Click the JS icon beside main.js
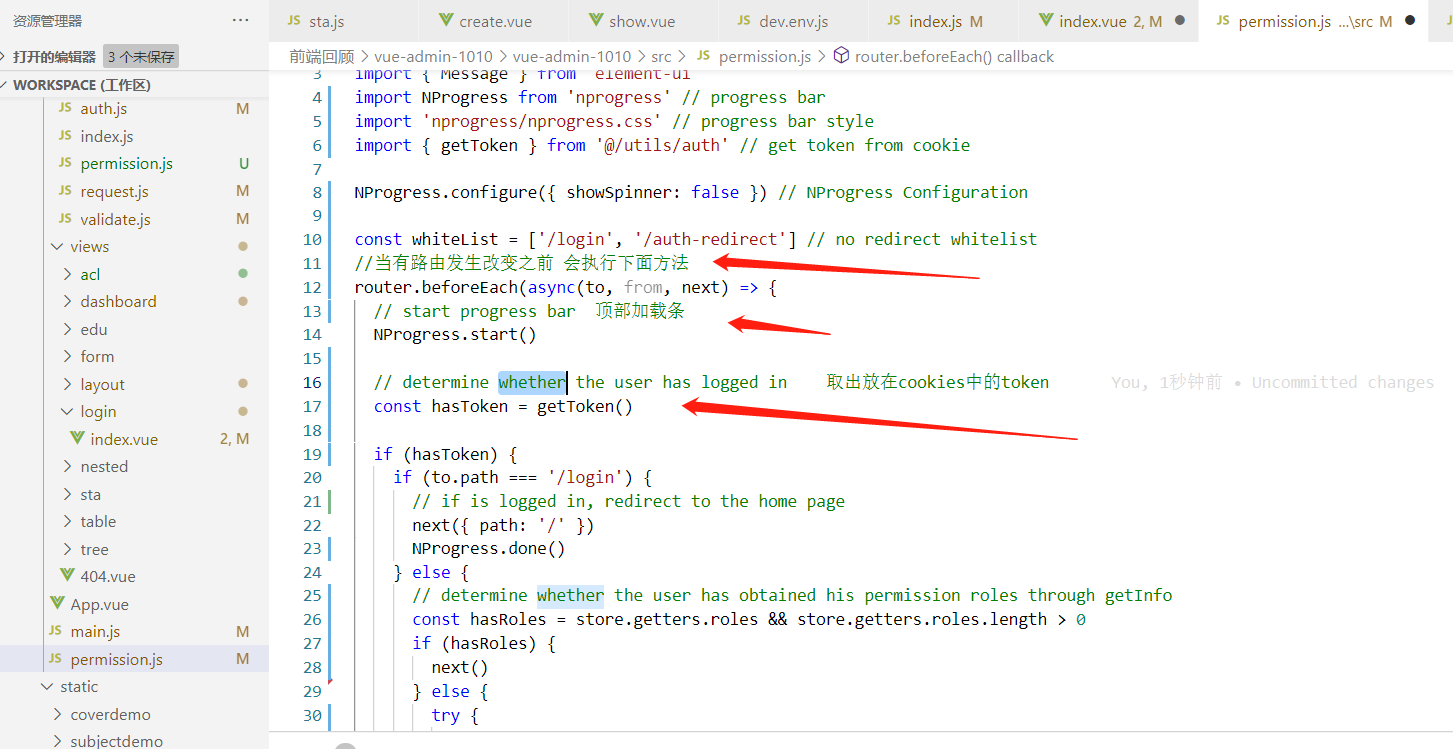This screenshot has height=749, width=1453. 55,631
